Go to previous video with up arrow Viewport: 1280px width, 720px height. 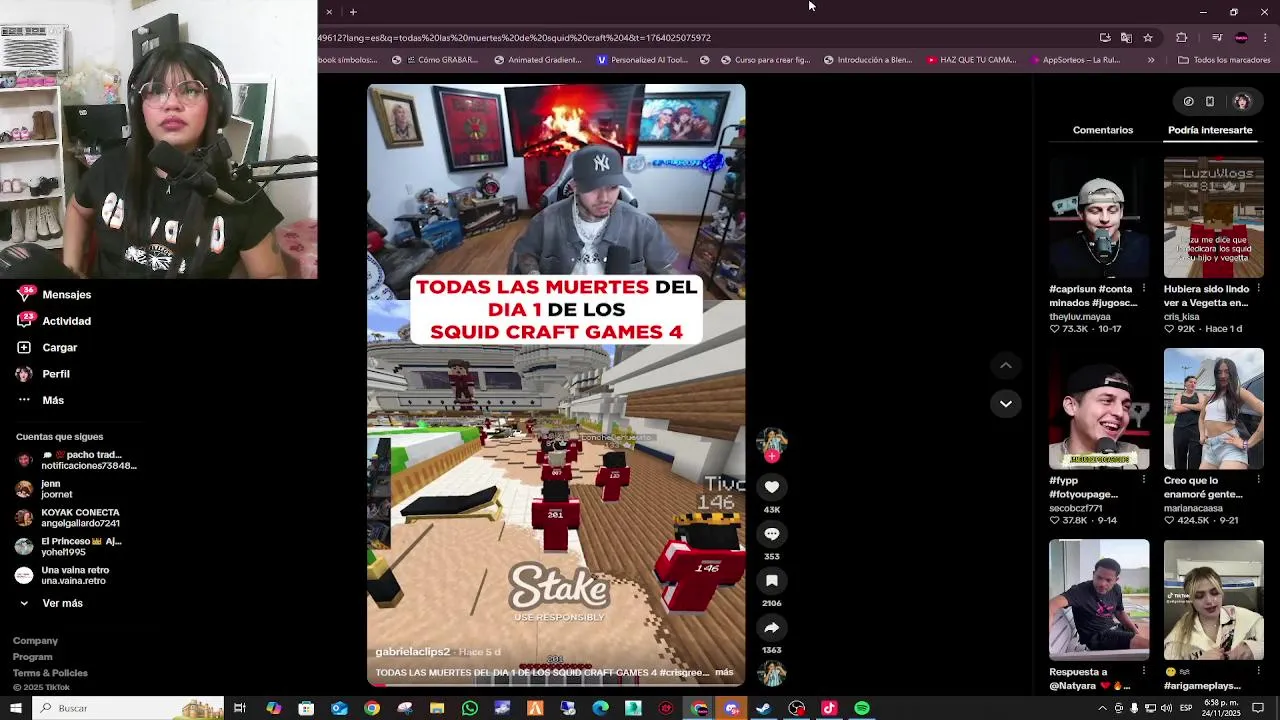click(x=1006, y=366)
